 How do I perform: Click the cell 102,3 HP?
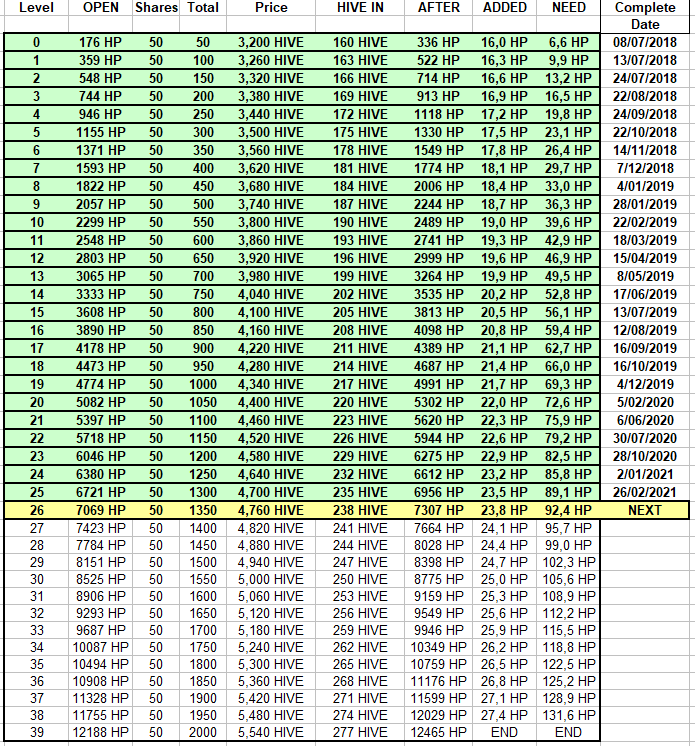tap(568, 563)
